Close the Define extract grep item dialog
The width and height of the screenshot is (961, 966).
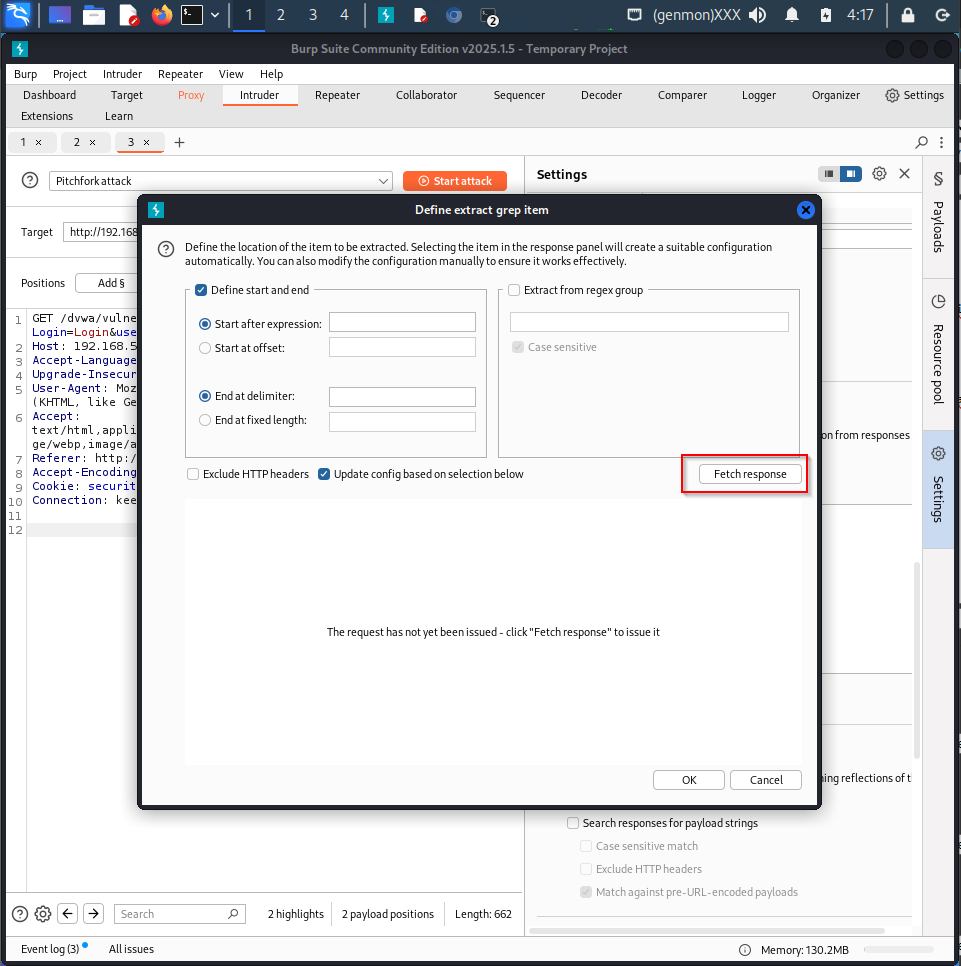(805, 210)
